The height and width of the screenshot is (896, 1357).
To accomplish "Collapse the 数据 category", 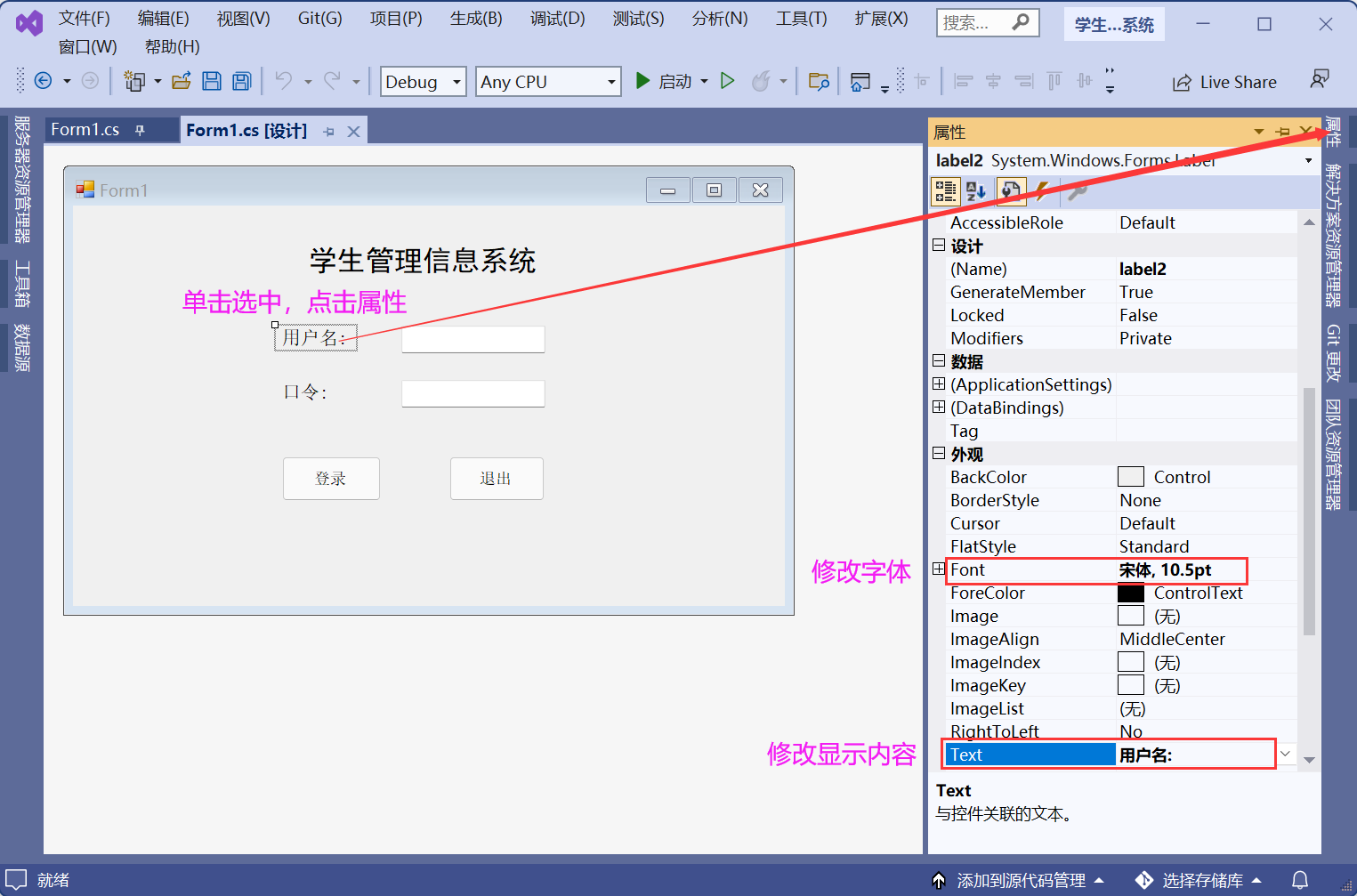I will tap(939, 360).
